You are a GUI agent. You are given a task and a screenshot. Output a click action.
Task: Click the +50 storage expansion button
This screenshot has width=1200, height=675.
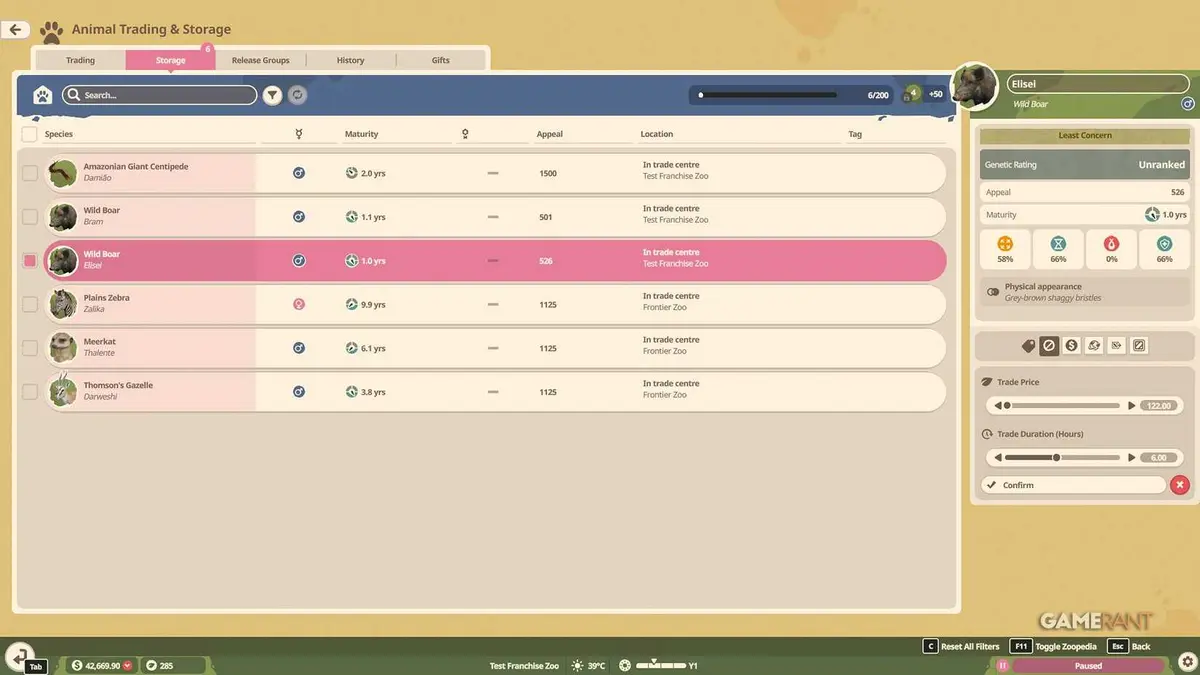tap(935, 94)
